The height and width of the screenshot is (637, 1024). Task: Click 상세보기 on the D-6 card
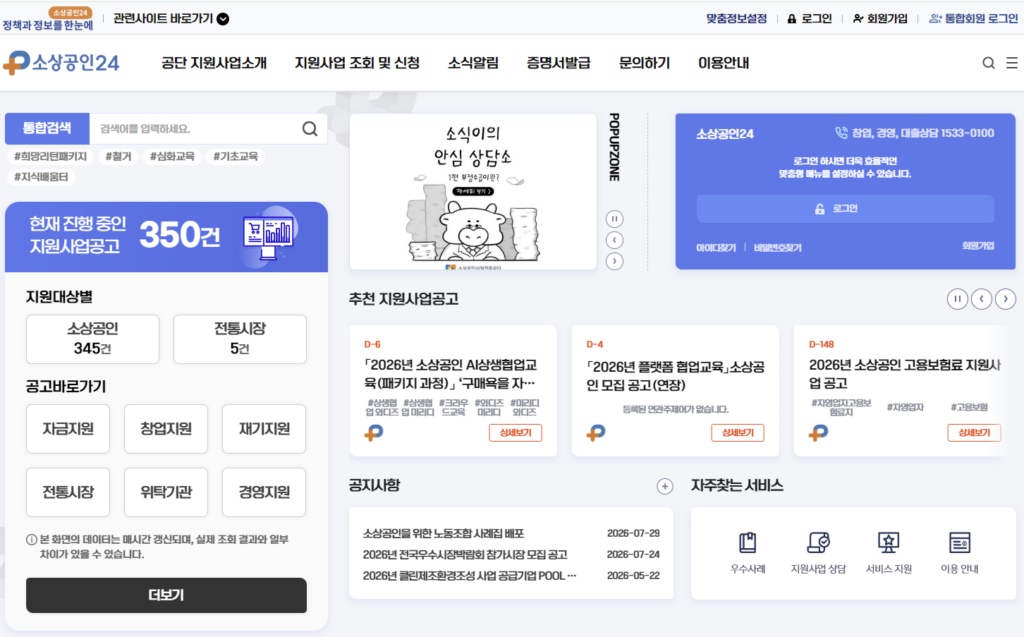515,433
